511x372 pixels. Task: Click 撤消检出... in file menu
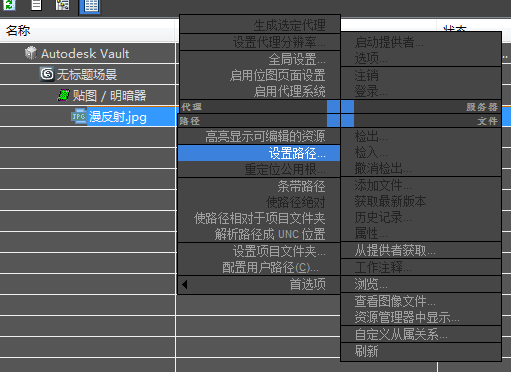point(421,168)
